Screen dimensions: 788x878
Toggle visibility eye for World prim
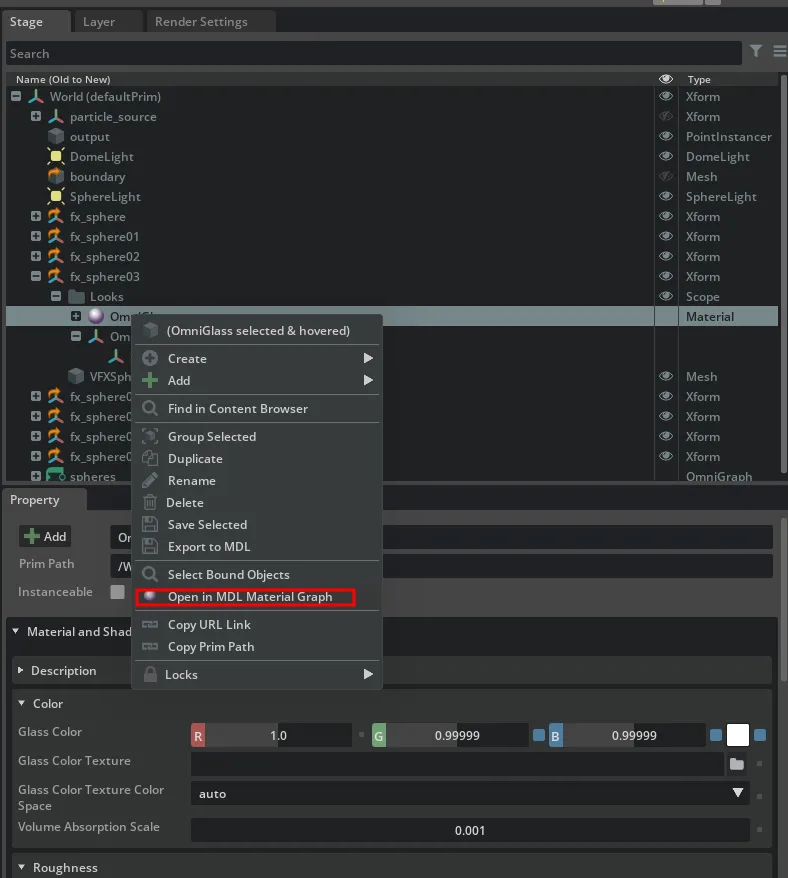[665, 96]
